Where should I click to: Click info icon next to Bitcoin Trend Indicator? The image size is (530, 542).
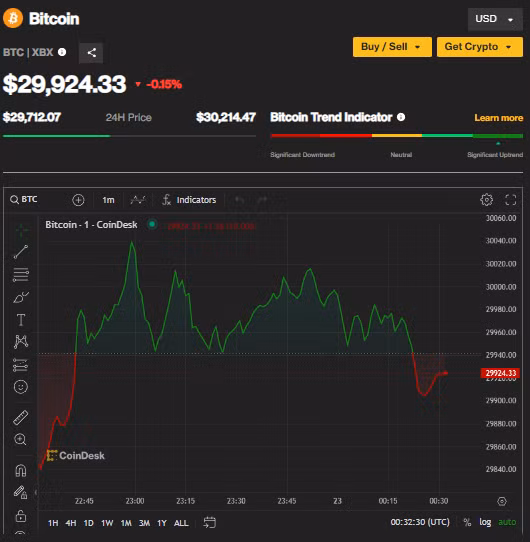401,117
